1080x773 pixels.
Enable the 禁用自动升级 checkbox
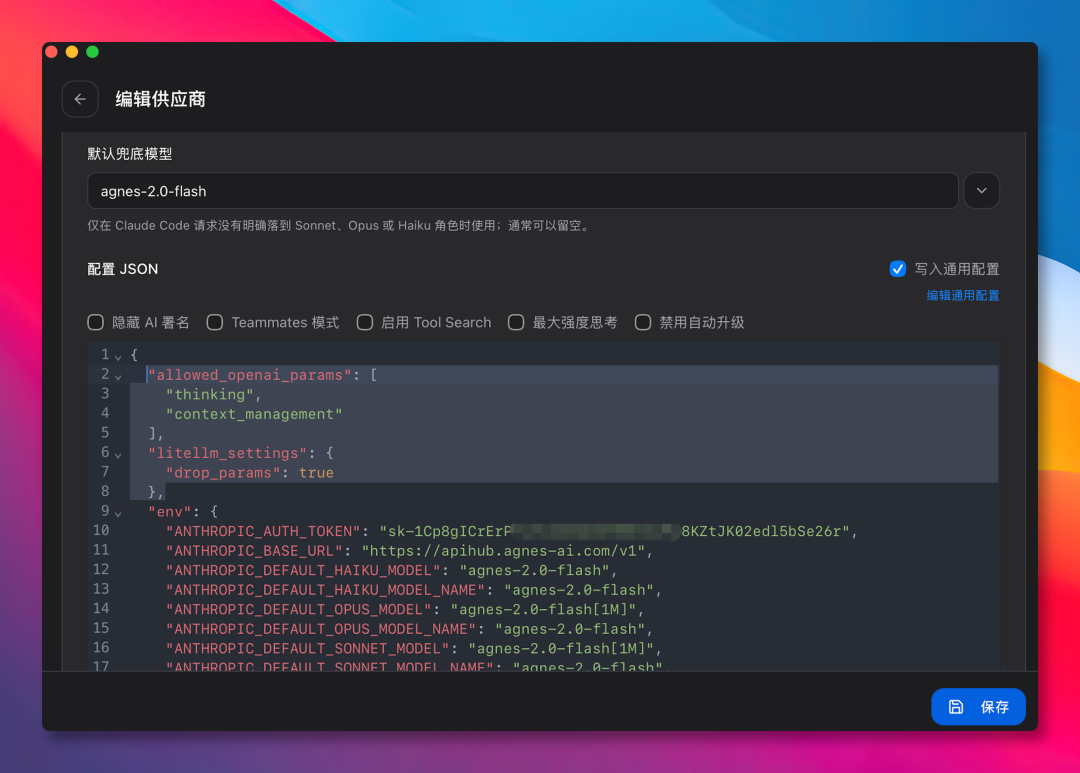tap(643, 322)
